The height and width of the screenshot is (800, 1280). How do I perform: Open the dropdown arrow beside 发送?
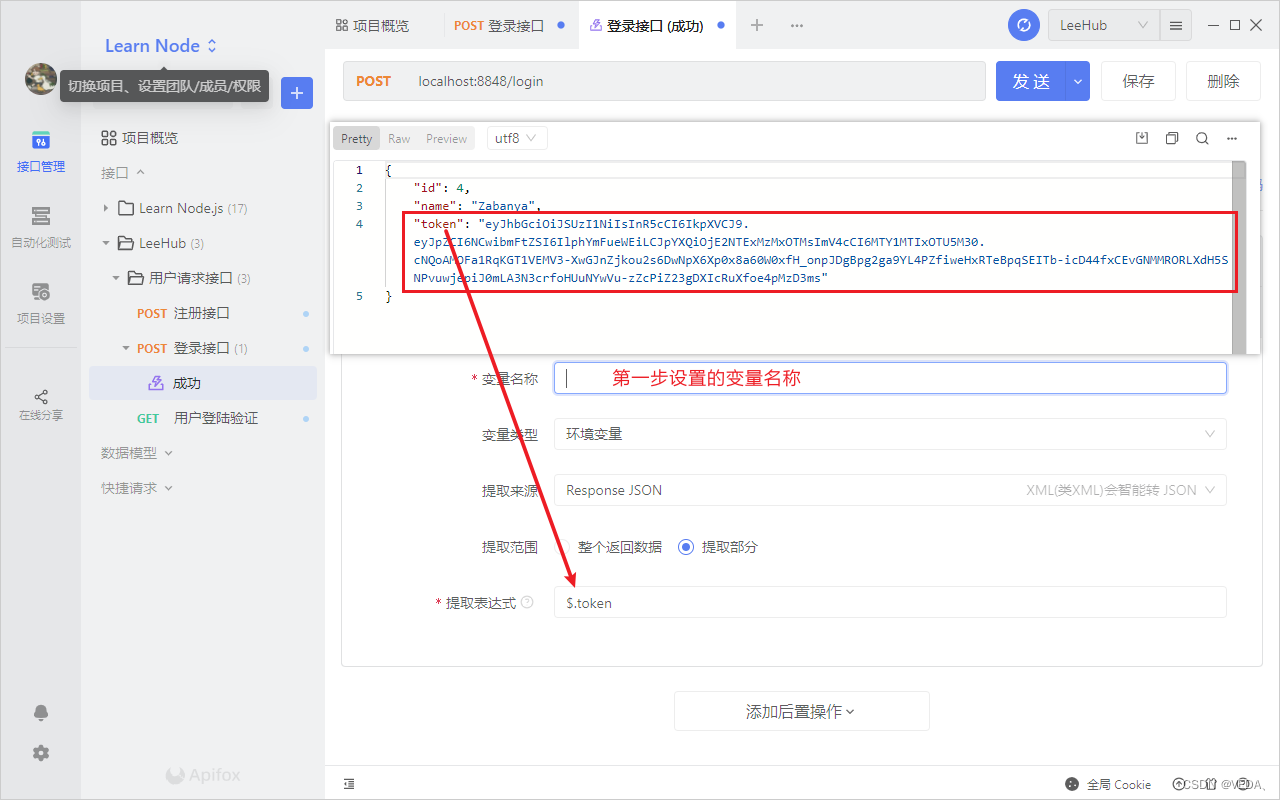tap(1077, 81)
